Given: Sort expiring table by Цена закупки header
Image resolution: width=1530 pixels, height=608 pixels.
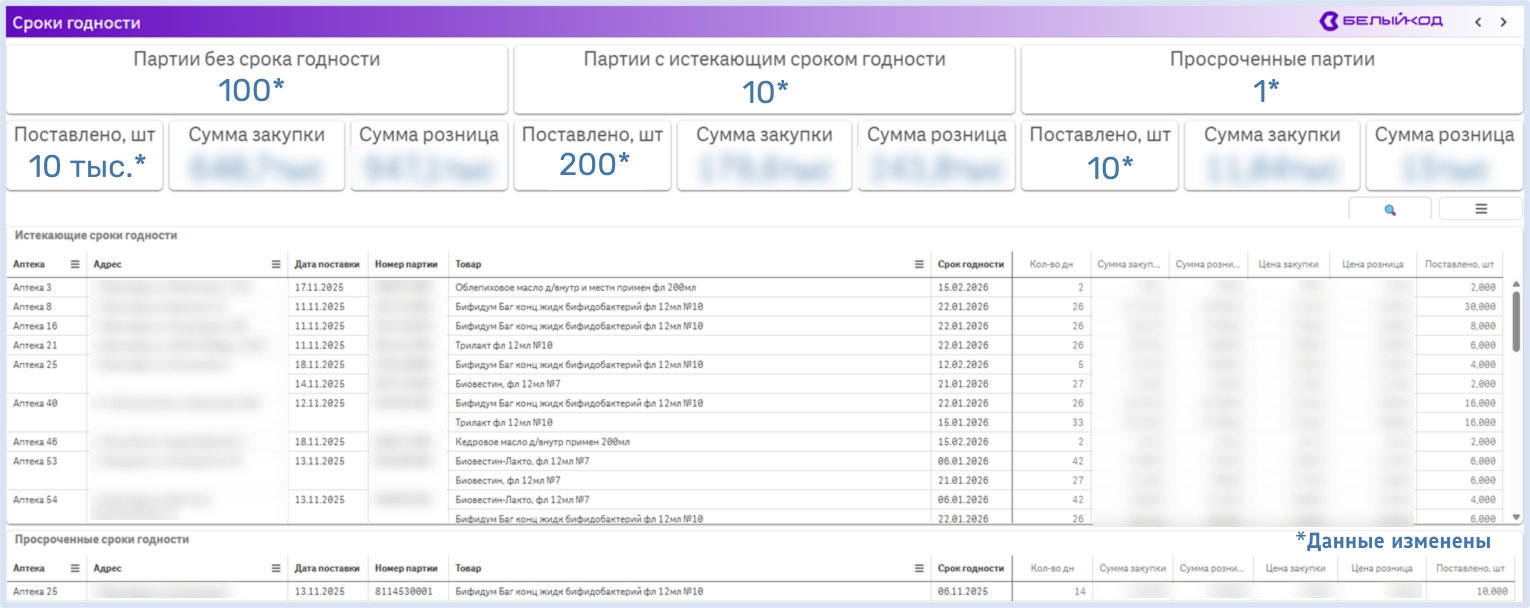Looking at the screenshot, I should click(1288, 264).
